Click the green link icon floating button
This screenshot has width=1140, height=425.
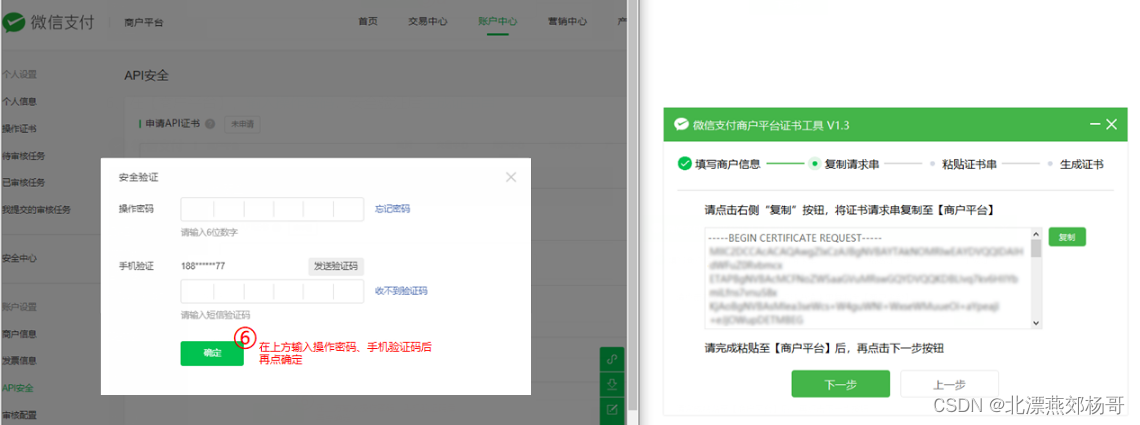[x=612, y=360]
